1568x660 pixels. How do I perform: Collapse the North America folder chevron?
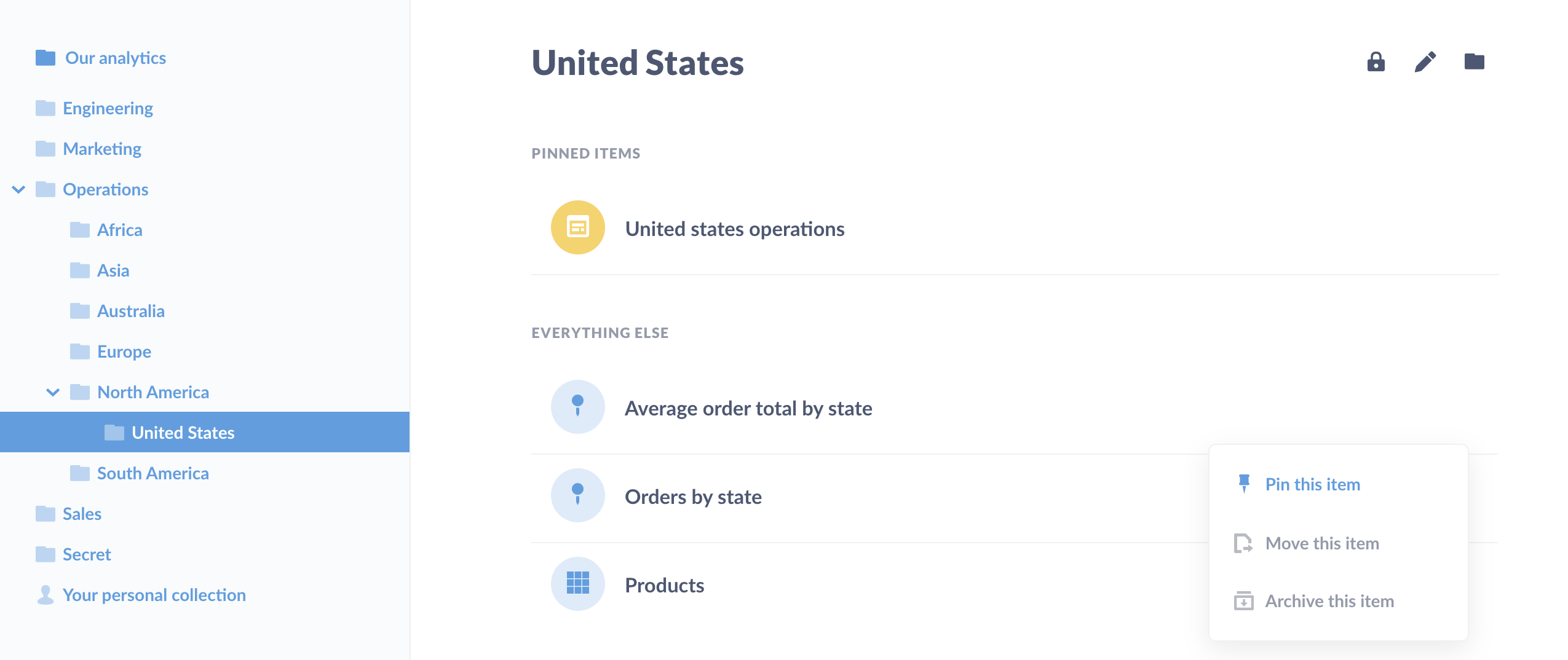tap(53, 392)
